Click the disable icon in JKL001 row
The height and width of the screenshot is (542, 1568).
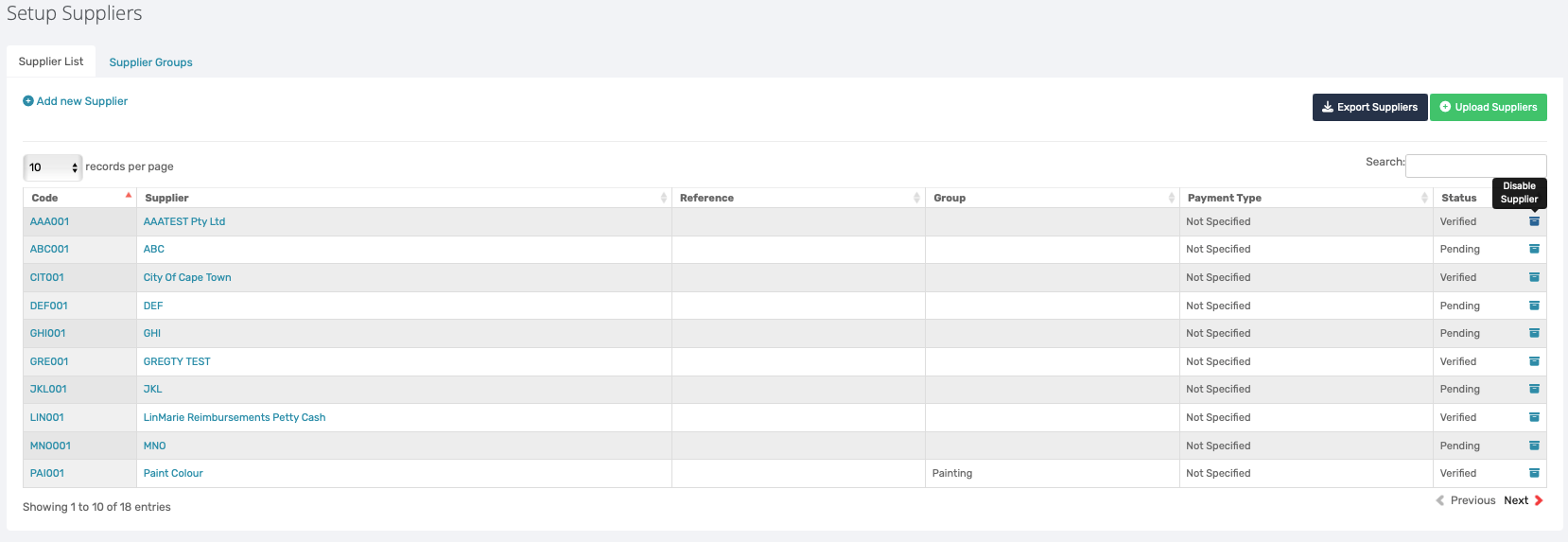[x=1534, y=389]
